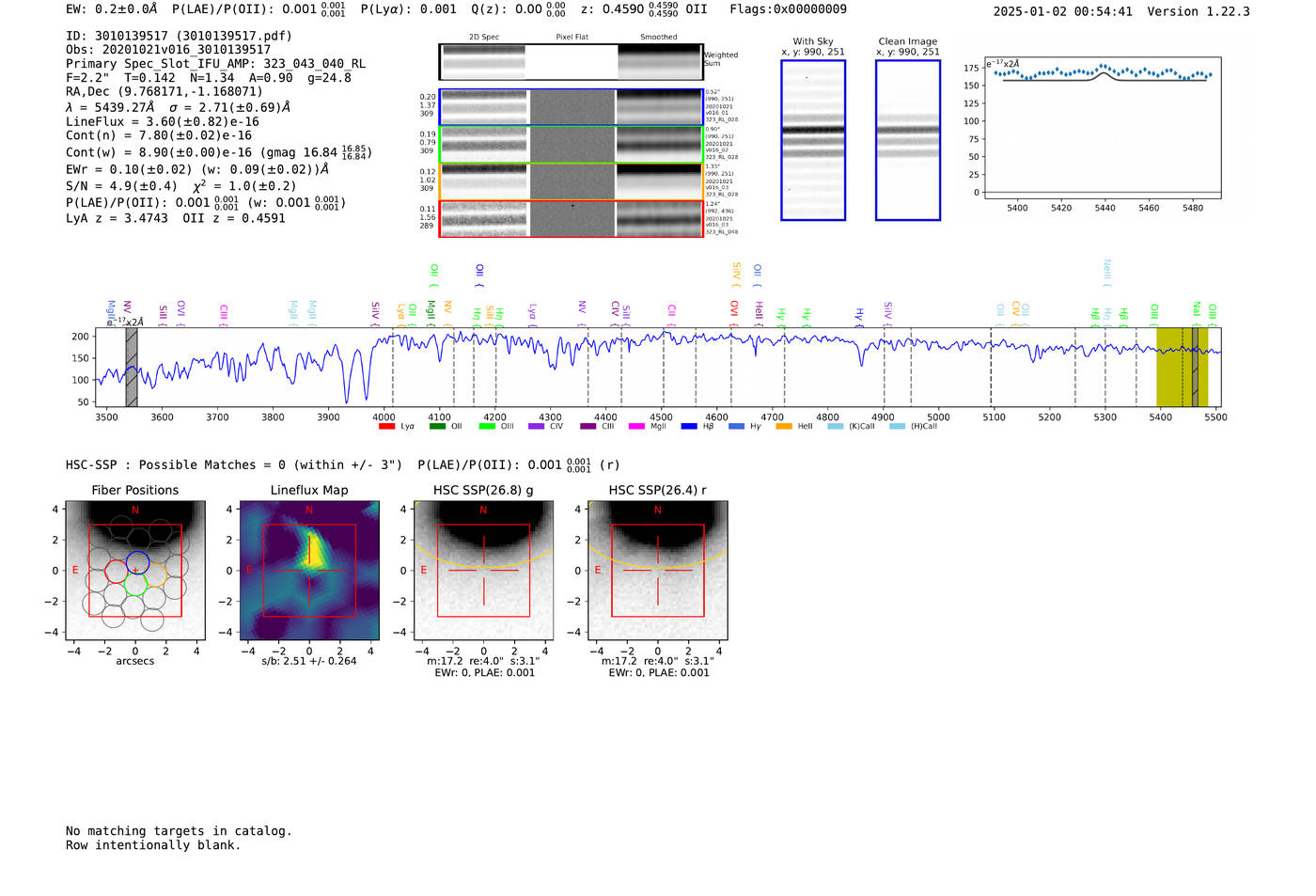
Task: Click the yellow highlighted band in the spectrum
Action: [1182, 367]
